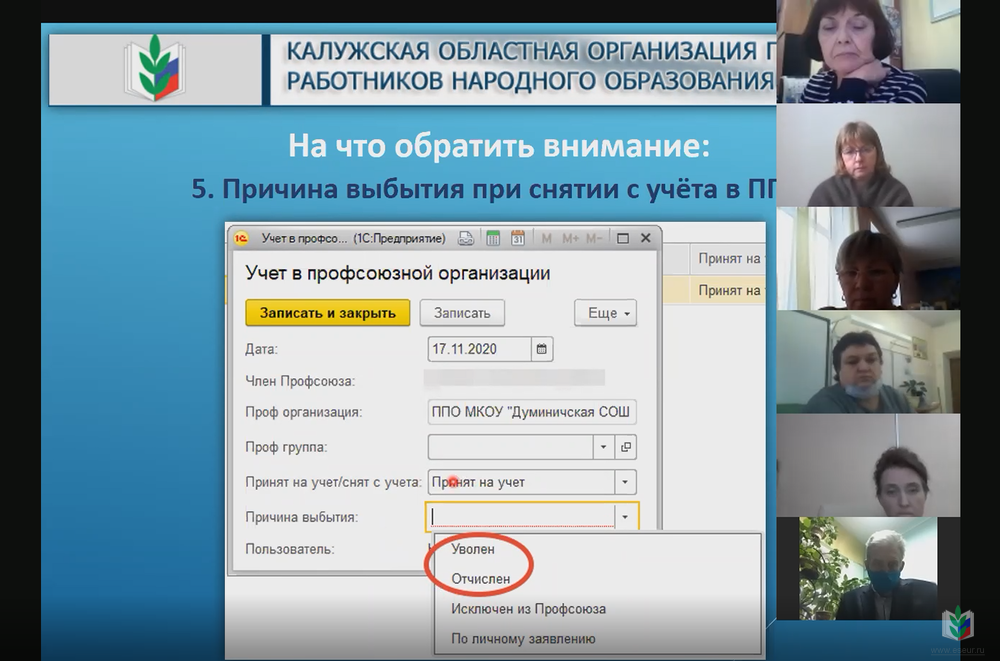Click the blurred Член Профсоюза value field
The image size is (1000, 661).
point(515,378)
